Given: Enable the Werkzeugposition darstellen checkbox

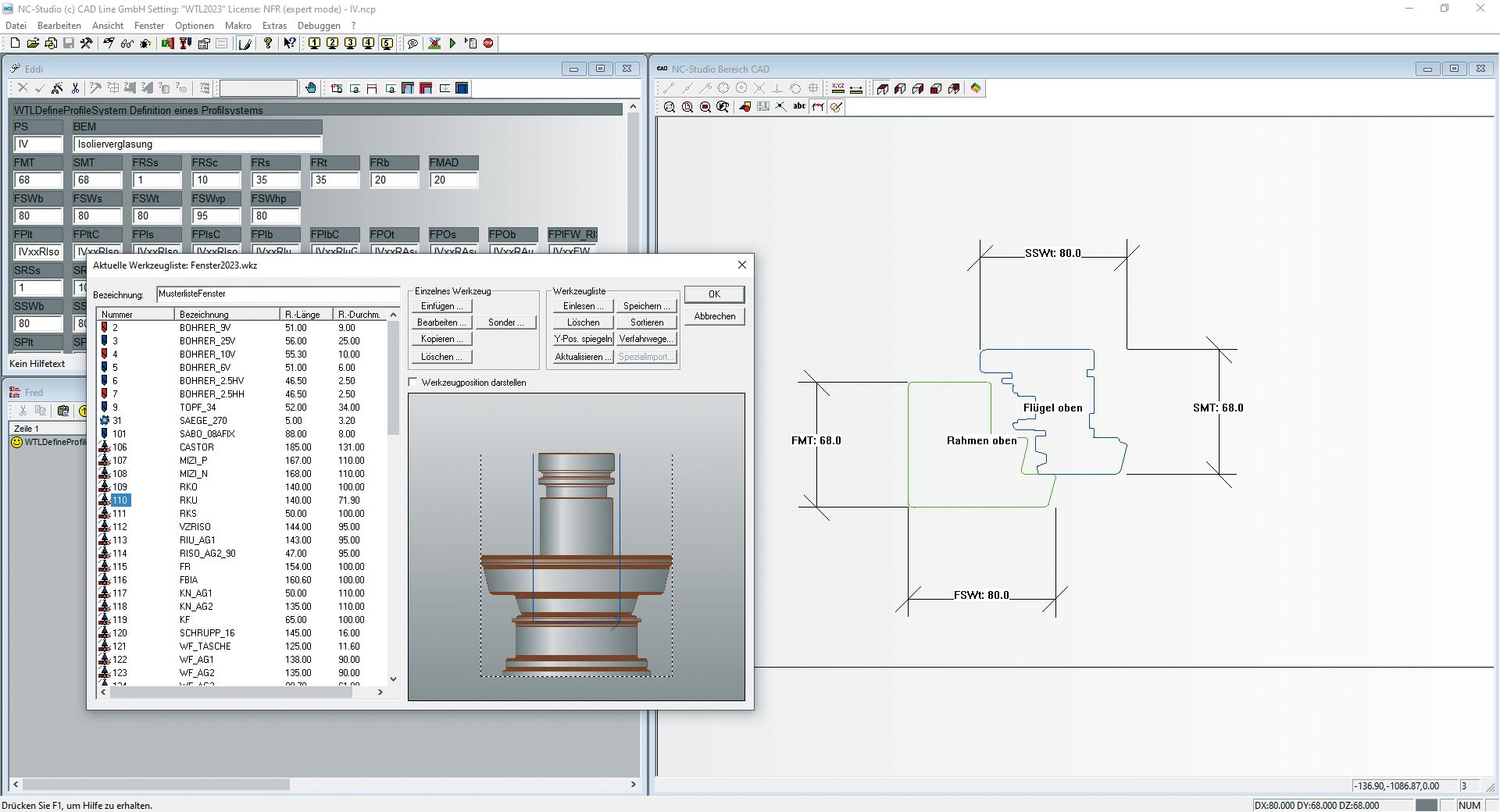Looking at the screenshot, I should 413,383.
